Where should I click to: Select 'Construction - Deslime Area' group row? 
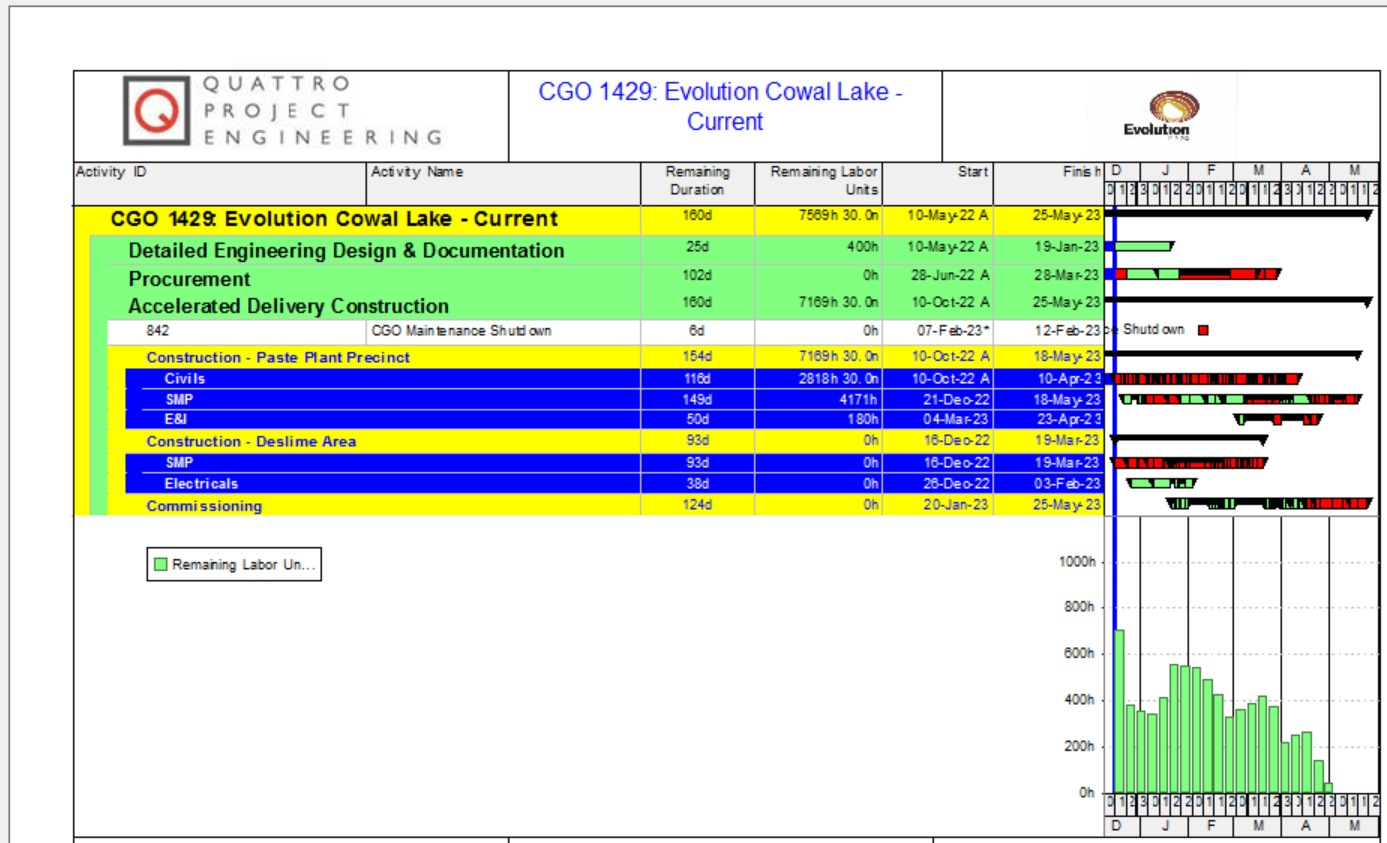click(605, 441)
